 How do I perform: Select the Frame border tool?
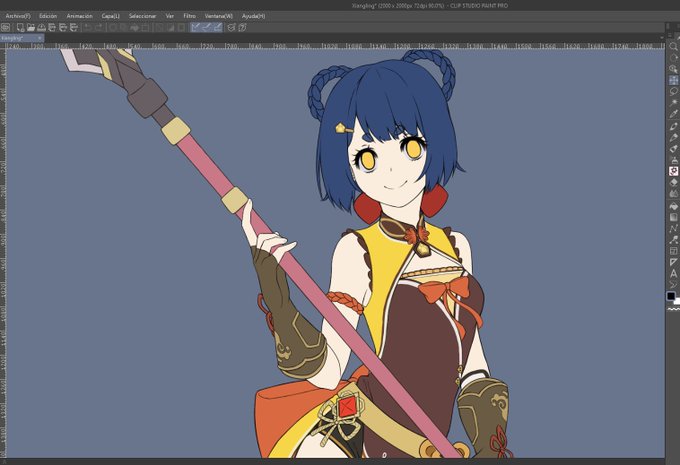pyautogui.click(x=673, y=251)
